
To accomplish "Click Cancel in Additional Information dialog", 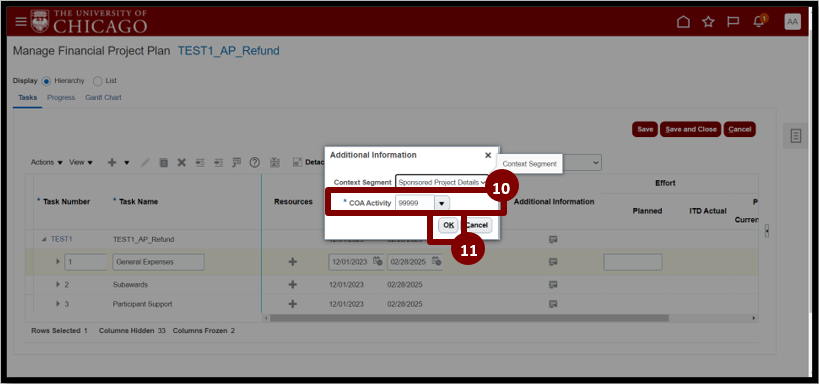I will click(477, 225).
